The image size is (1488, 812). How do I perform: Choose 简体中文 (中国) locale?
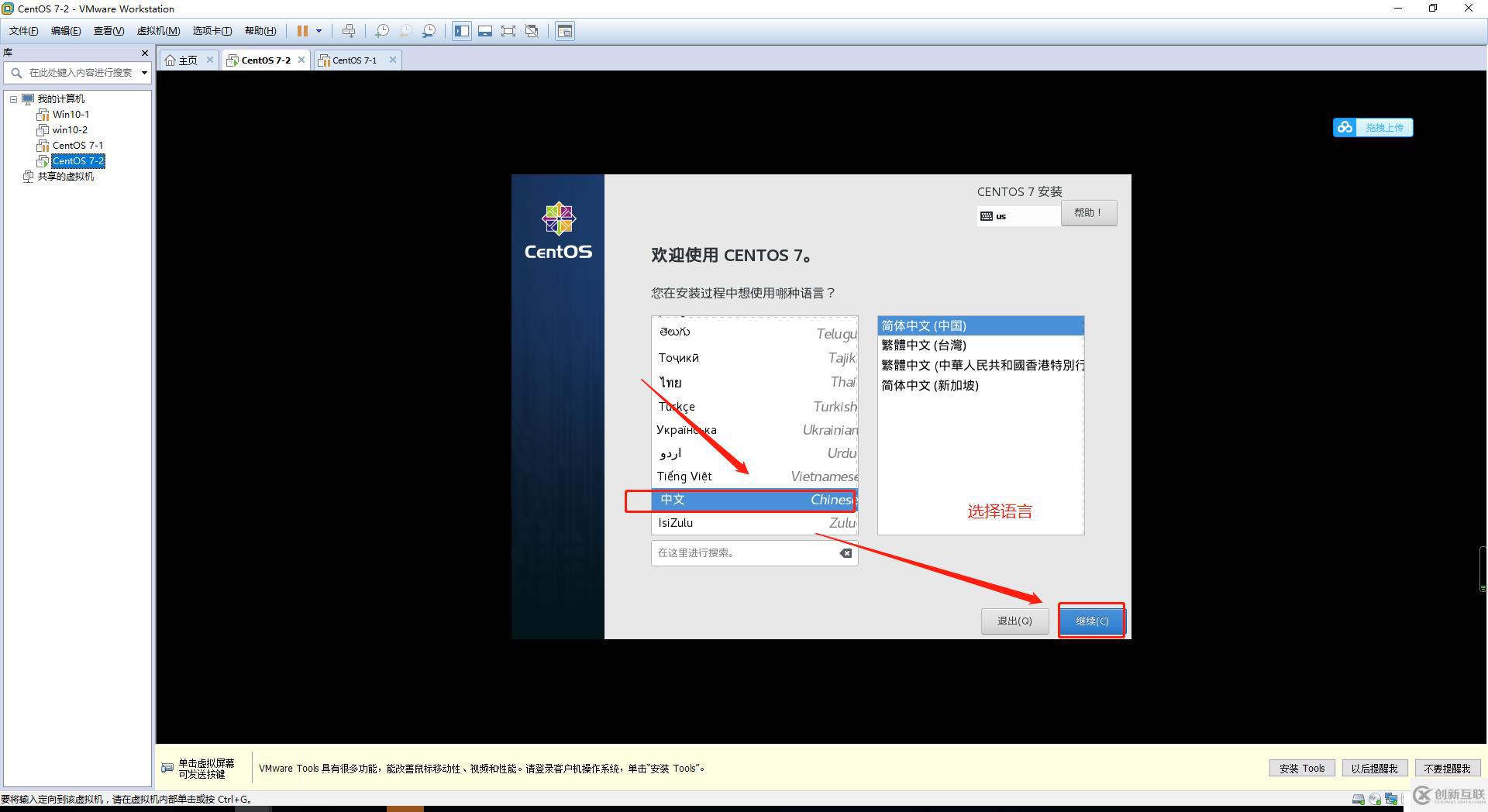980,325
